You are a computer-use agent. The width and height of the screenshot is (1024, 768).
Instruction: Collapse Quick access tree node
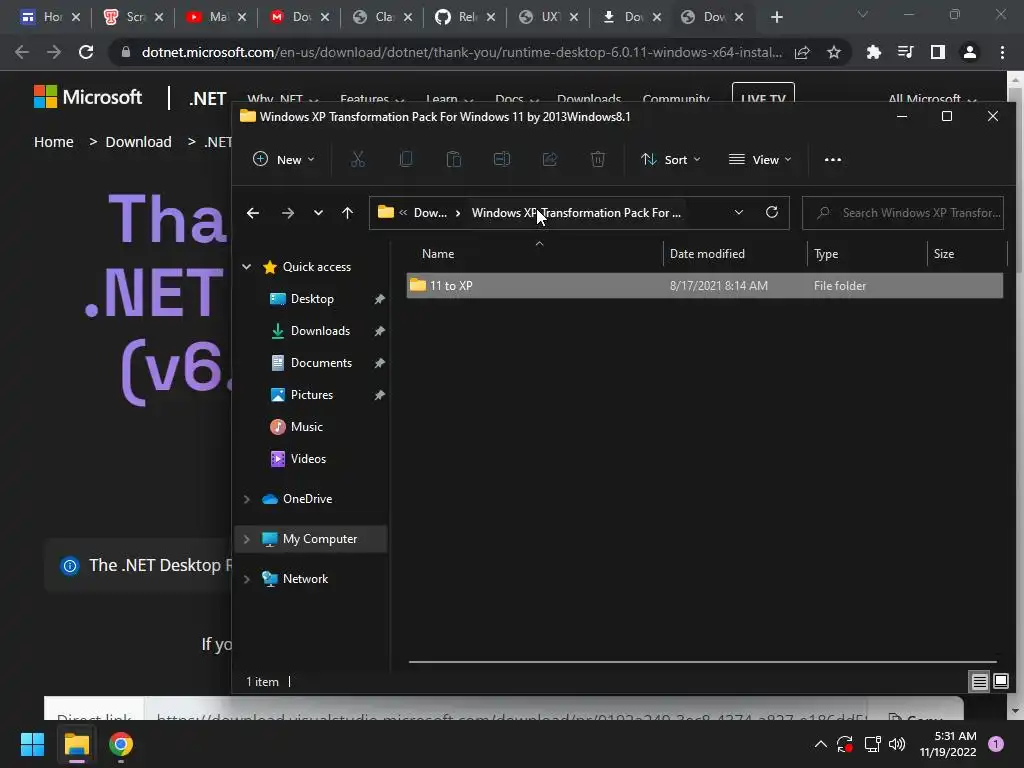tap(247, 266)
